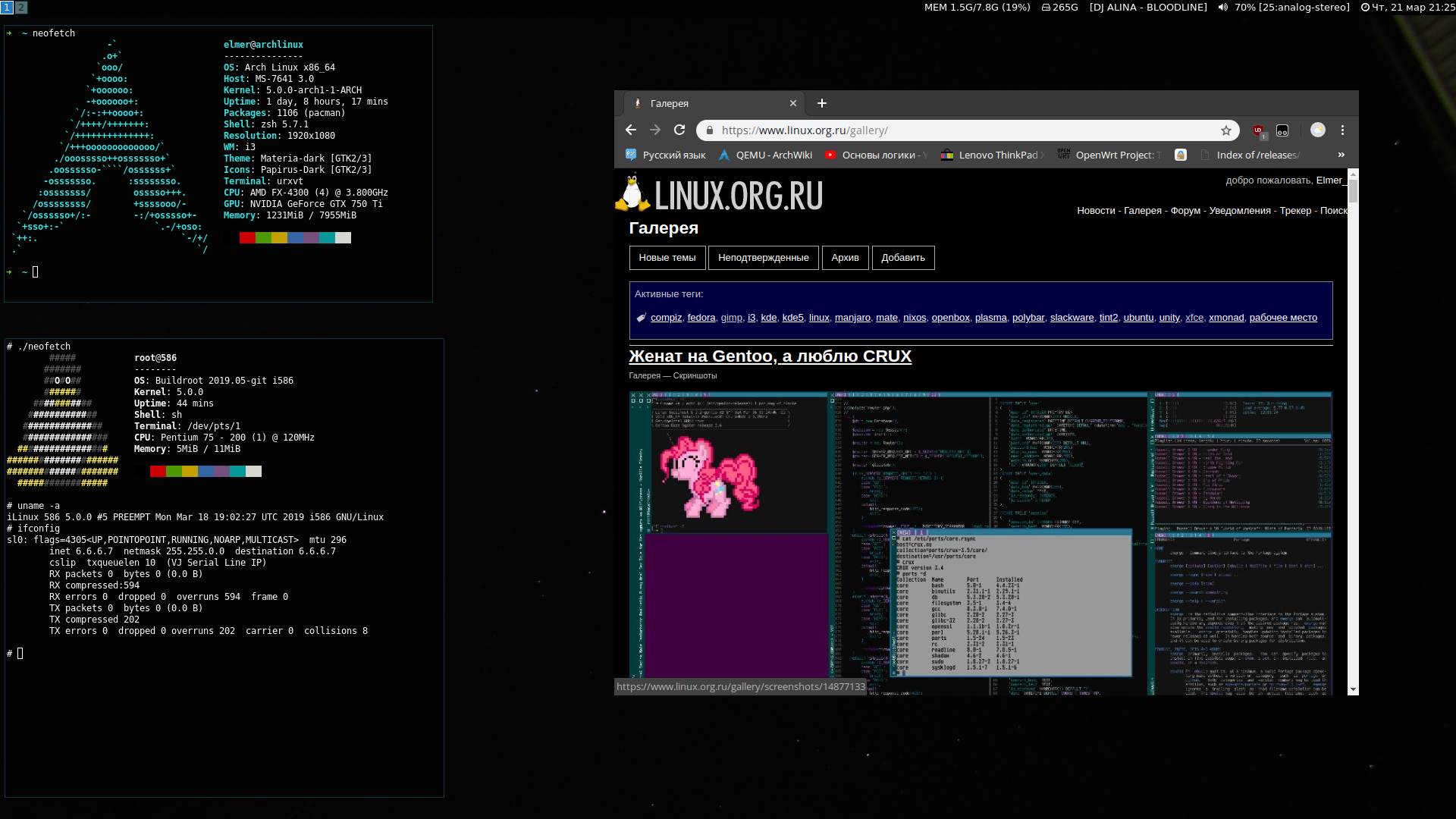Open Основы логики YouTube bookmark
This screenshot has height=819, width=1456.
tap(876, 155)
